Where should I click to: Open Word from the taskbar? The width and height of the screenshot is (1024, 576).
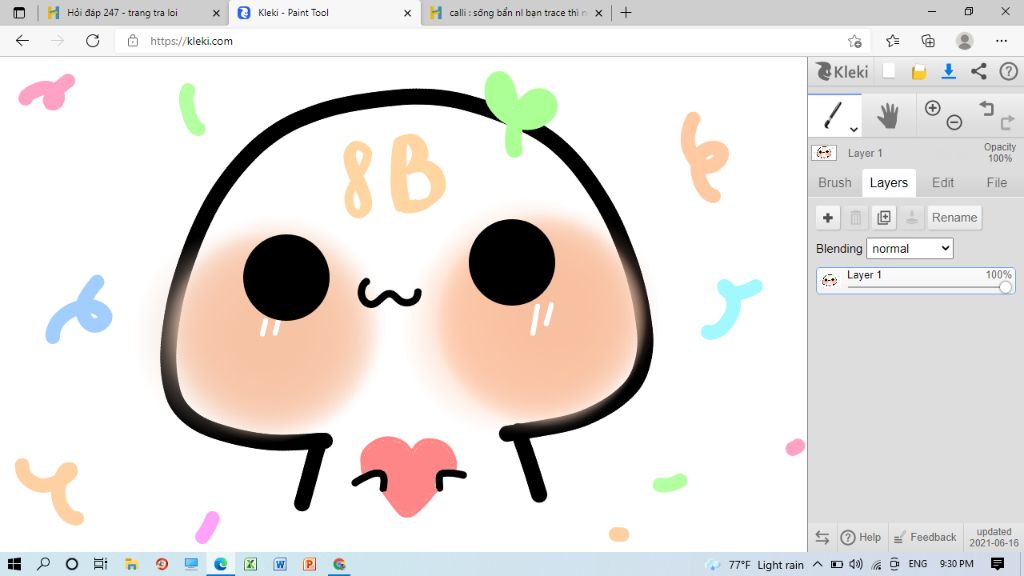pyautogui.click(x=280, y=564)
